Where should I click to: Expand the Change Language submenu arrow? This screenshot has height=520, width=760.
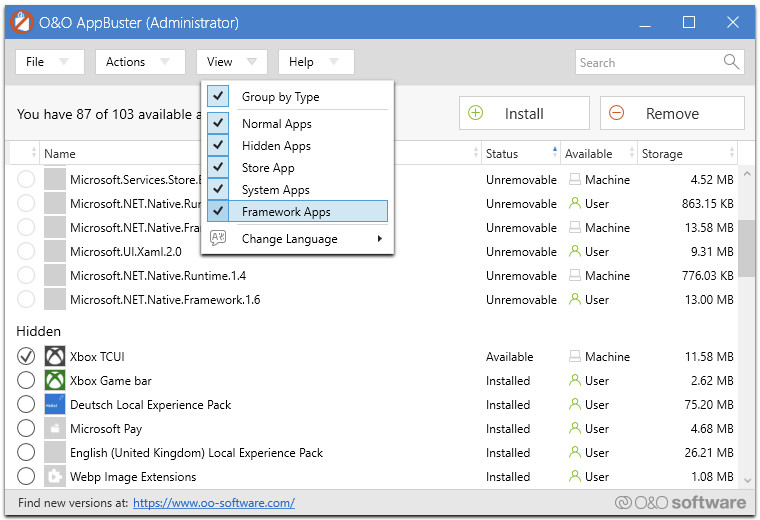[380, 238]
